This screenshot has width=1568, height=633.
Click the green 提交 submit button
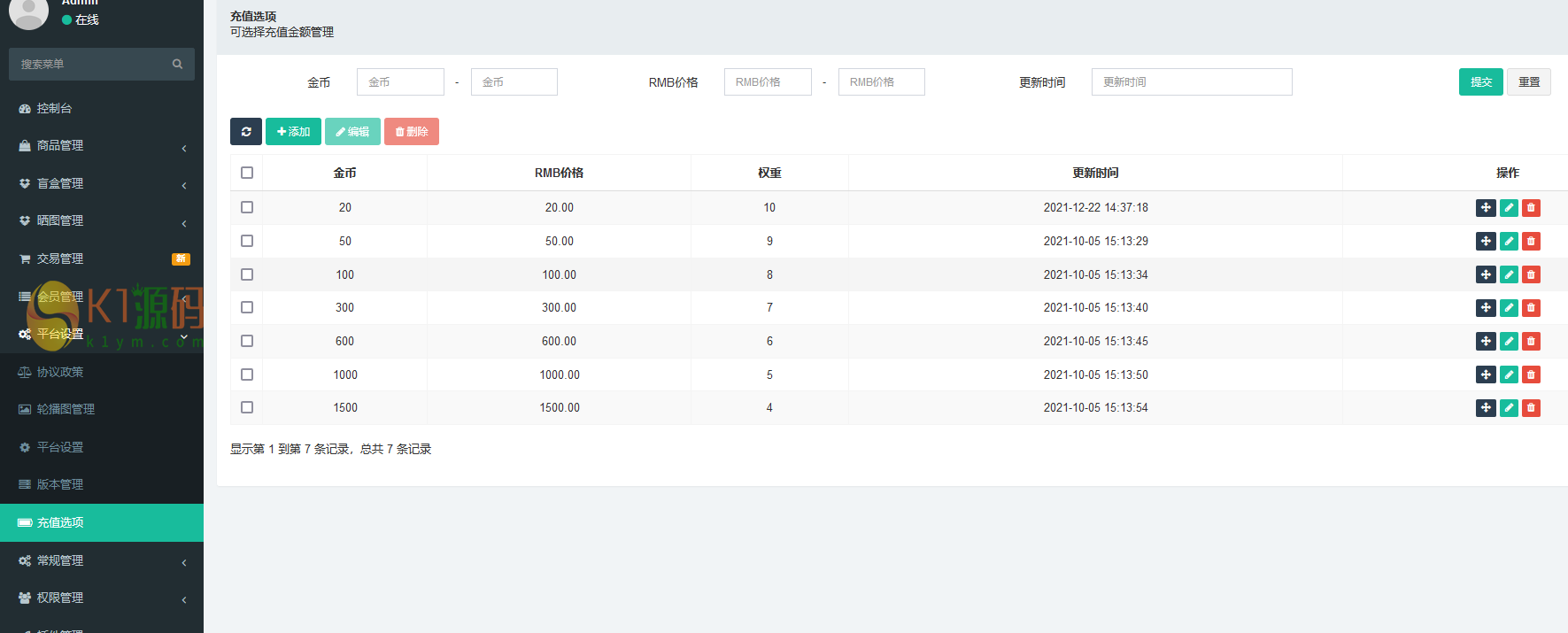tap(1480, 82)
